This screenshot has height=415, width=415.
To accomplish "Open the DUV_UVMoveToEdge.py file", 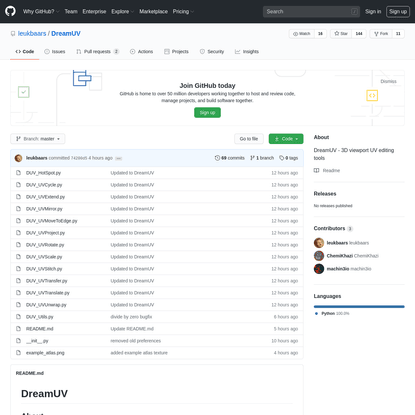I will tap(52, 221).
